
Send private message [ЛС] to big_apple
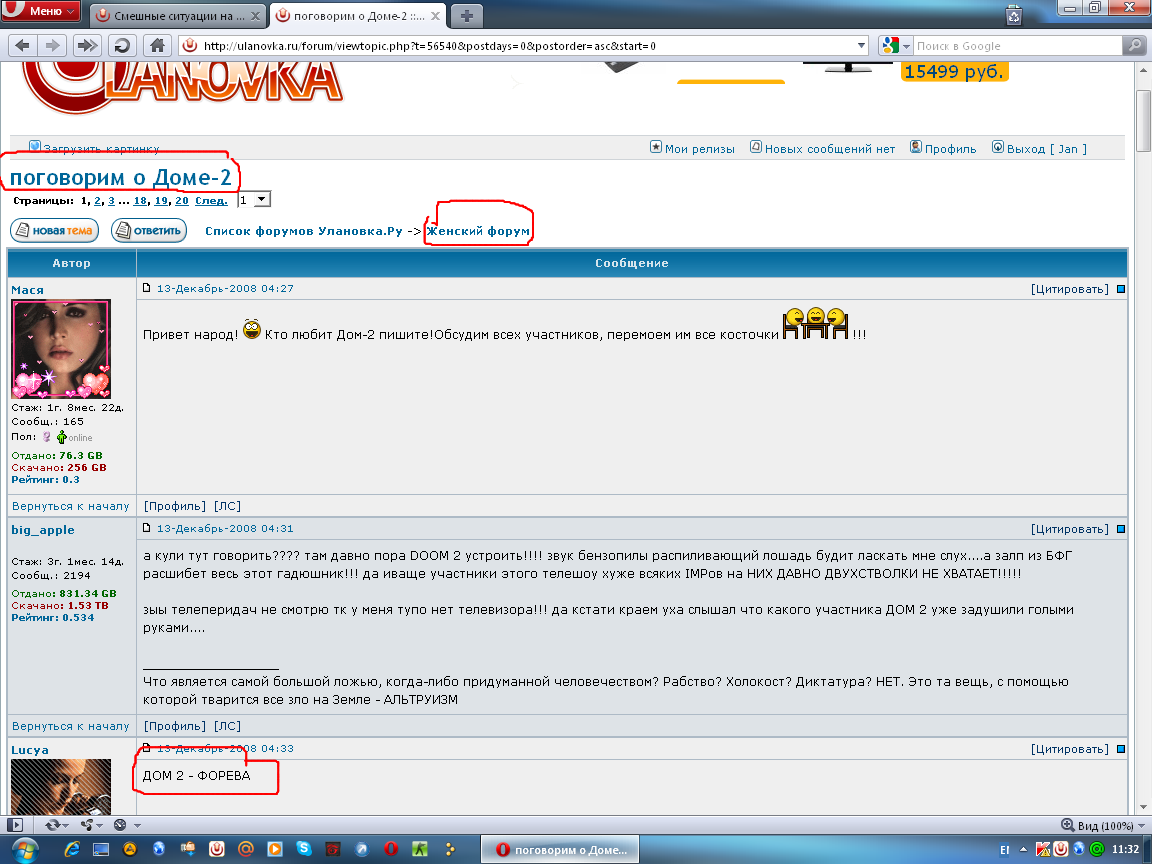(228, 726)
